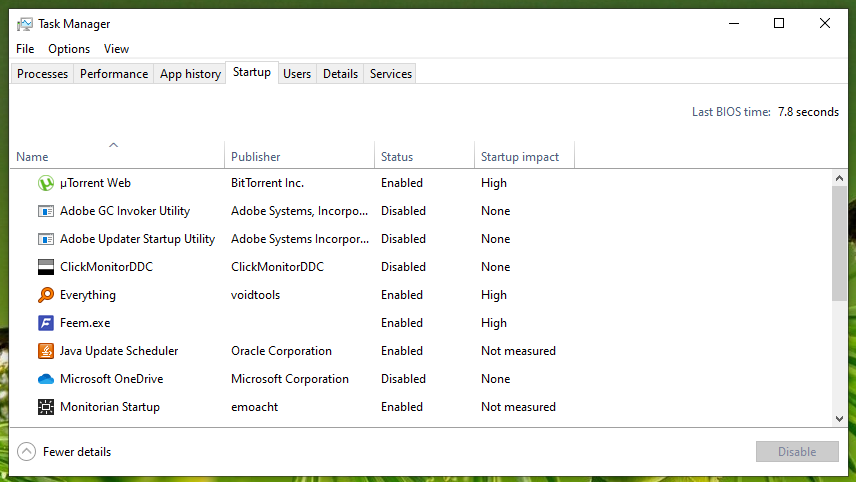This screenshot has width=856, height=482.
Task: Click the Fewer details label
Action: [x=77, y=452]
